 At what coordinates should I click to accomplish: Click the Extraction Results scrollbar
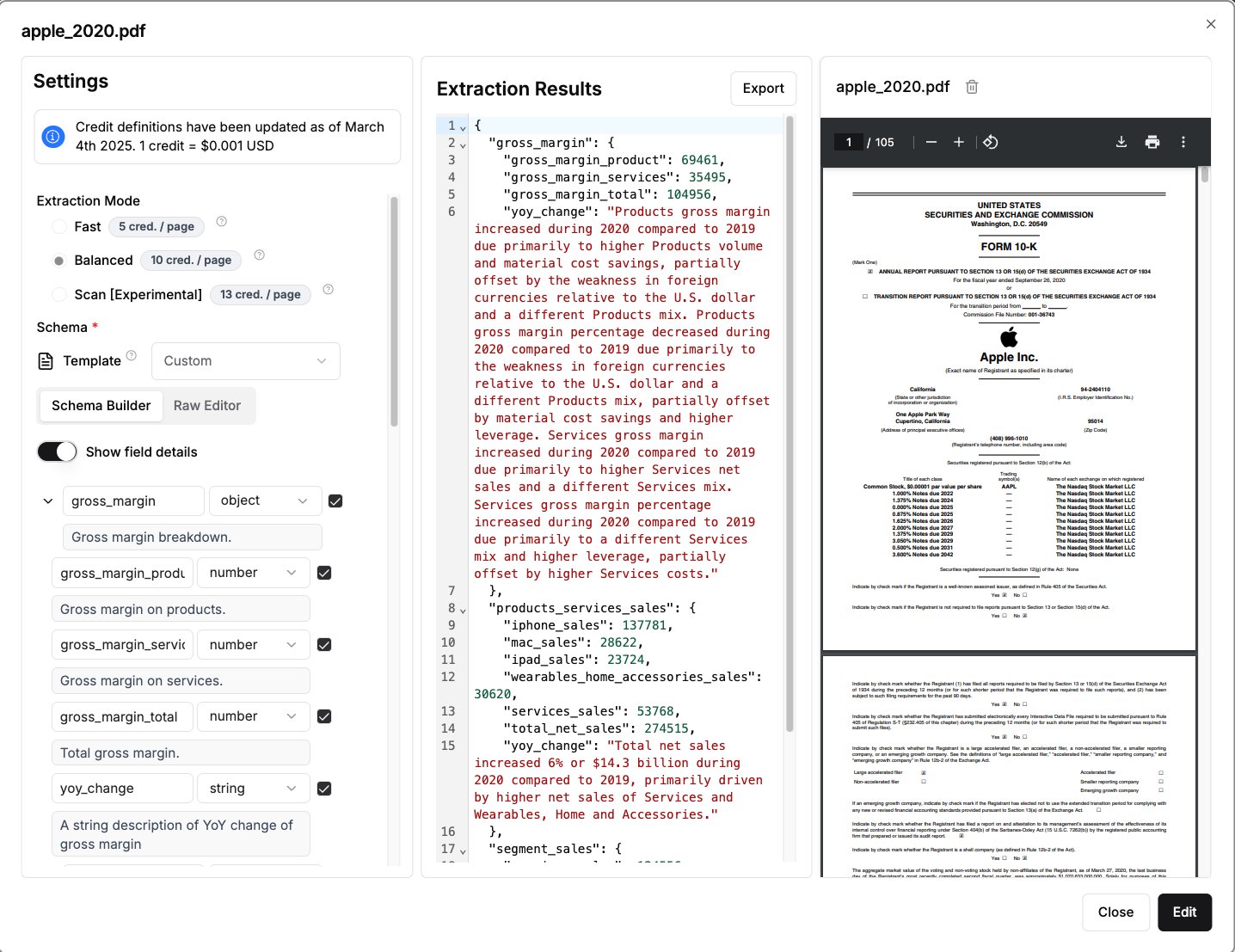pos(790,423)
